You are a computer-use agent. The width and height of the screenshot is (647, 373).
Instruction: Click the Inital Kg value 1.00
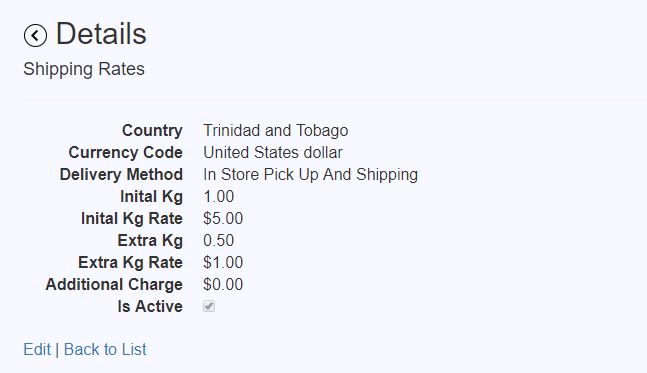[219, 196]
